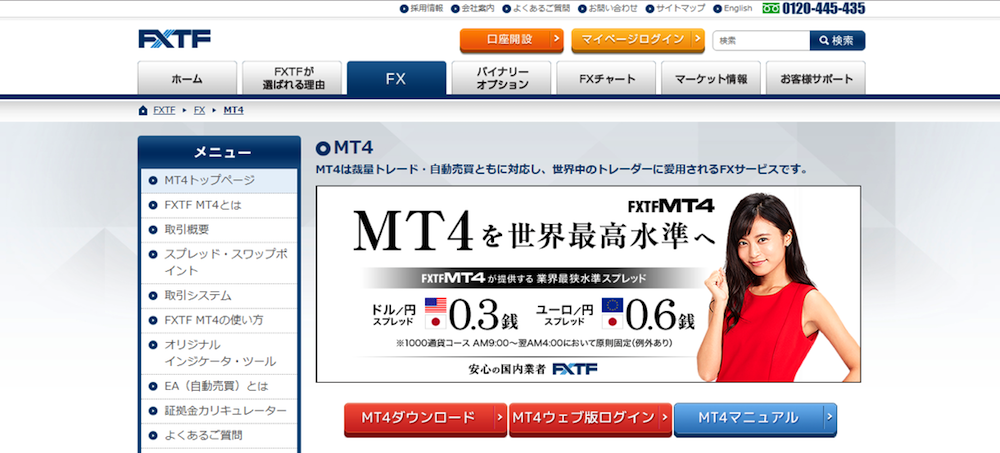
Task: Open よくあるご質問 link in top bar
Action: tap(541, 9)
